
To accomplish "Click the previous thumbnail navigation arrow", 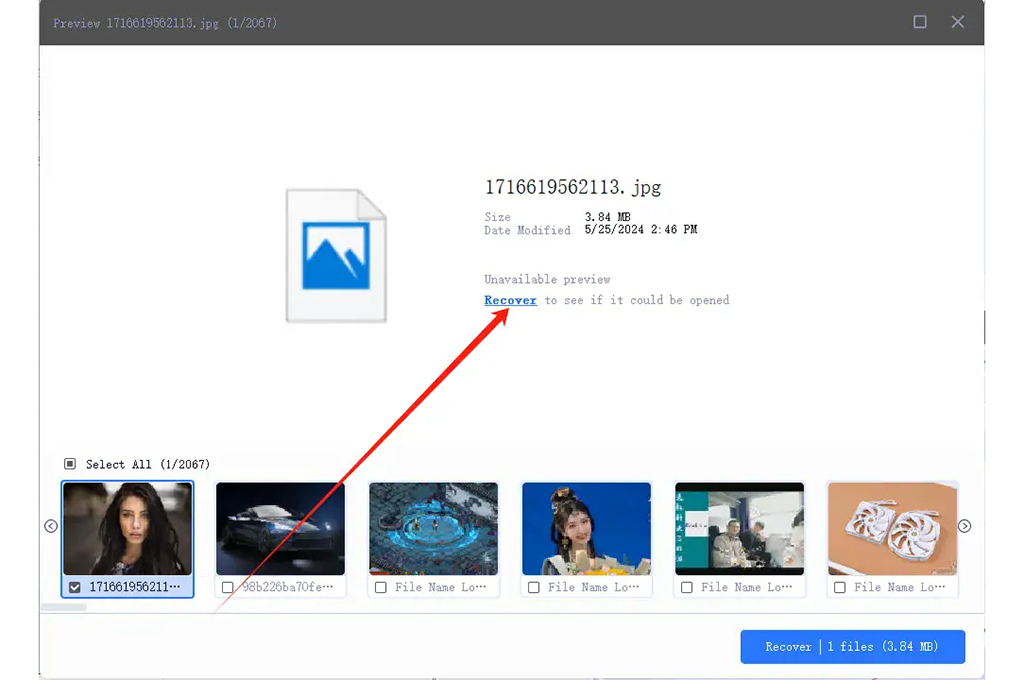I will tap(50, 525).
